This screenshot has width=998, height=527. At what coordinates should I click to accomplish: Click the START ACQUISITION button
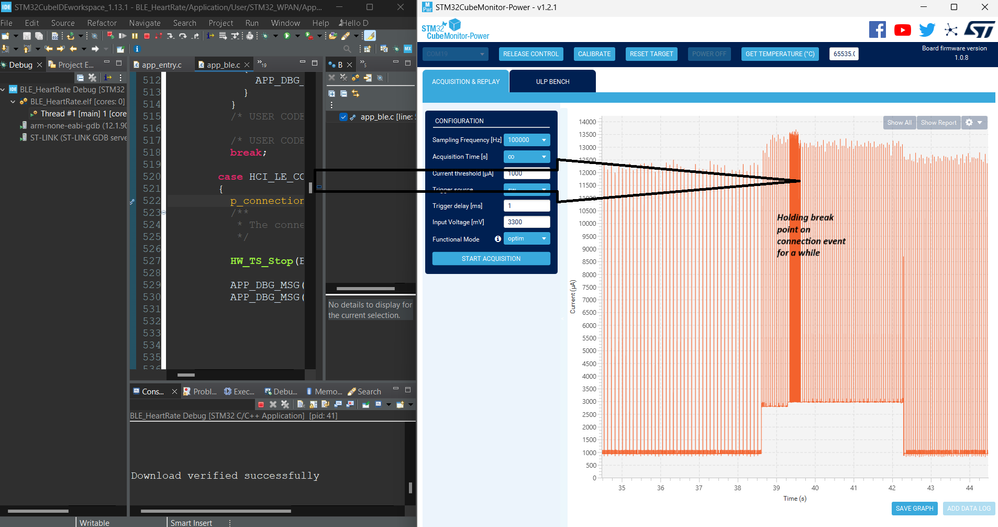[x=491, y=258]
